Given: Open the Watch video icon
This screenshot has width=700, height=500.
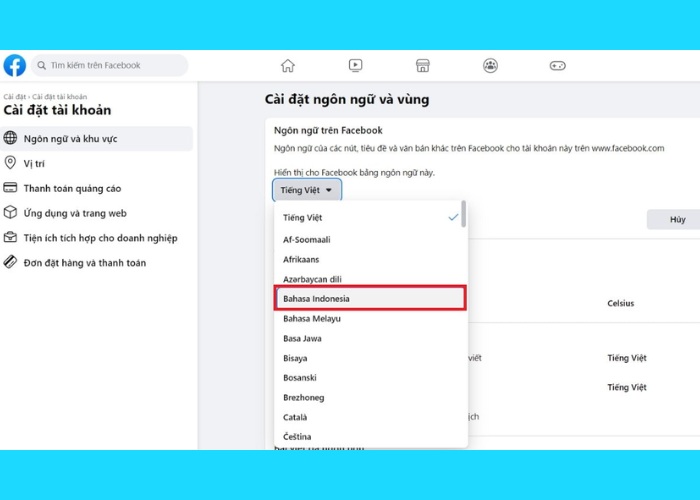Looking at the screenshot, I should 356,66.
